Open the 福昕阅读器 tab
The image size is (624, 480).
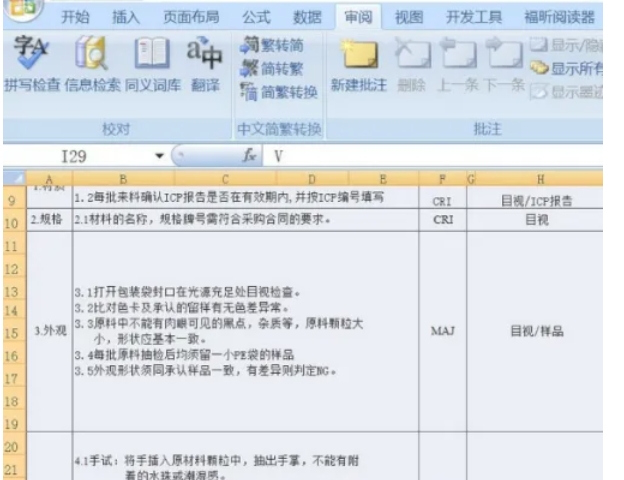[x=559, y=17]
